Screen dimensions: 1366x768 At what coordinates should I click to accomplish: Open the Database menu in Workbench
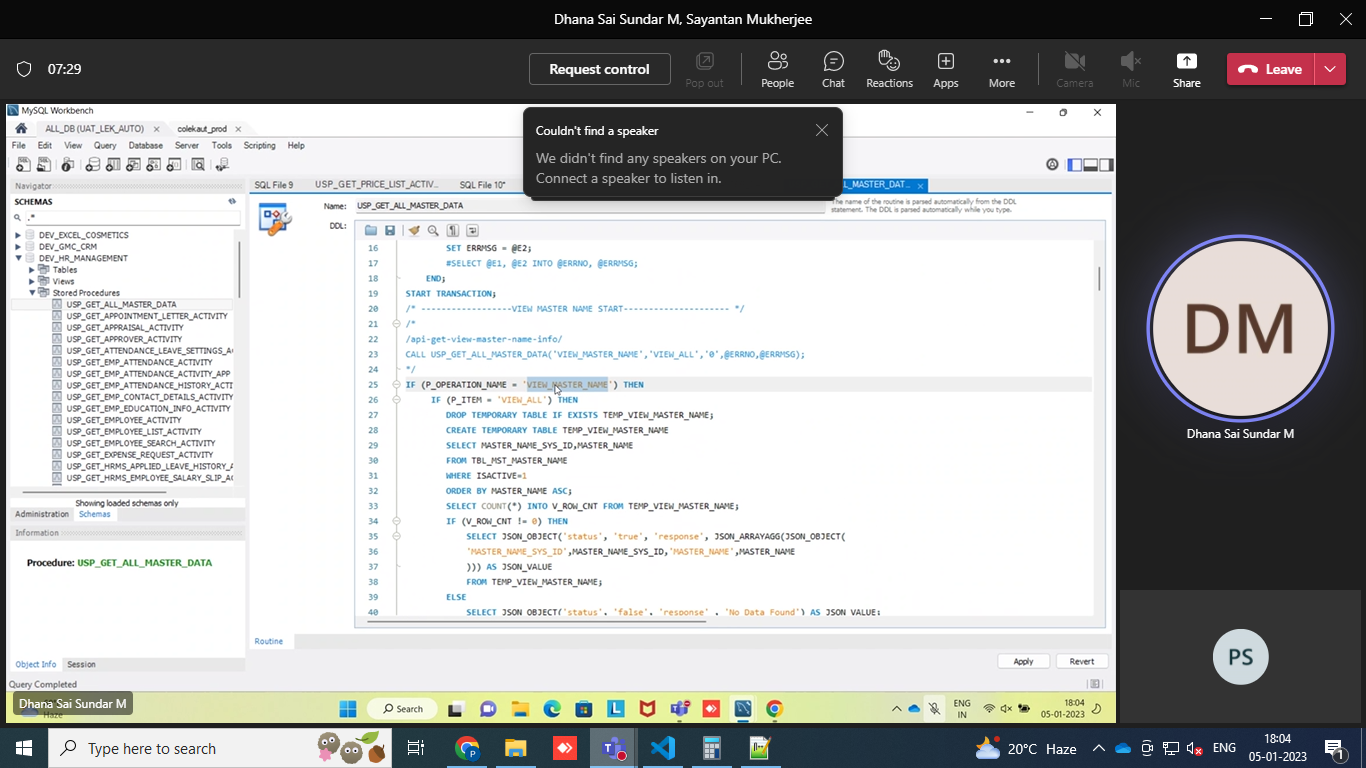tap(146, 146)
